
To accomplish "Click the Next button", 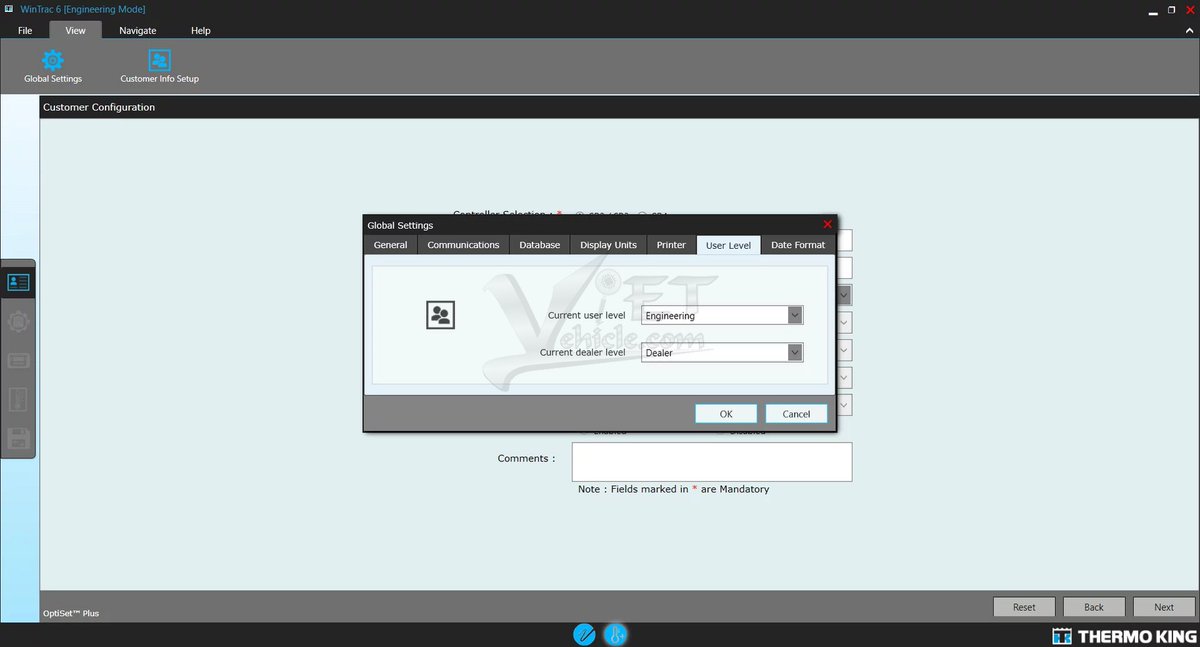I will coord(1164,607).
